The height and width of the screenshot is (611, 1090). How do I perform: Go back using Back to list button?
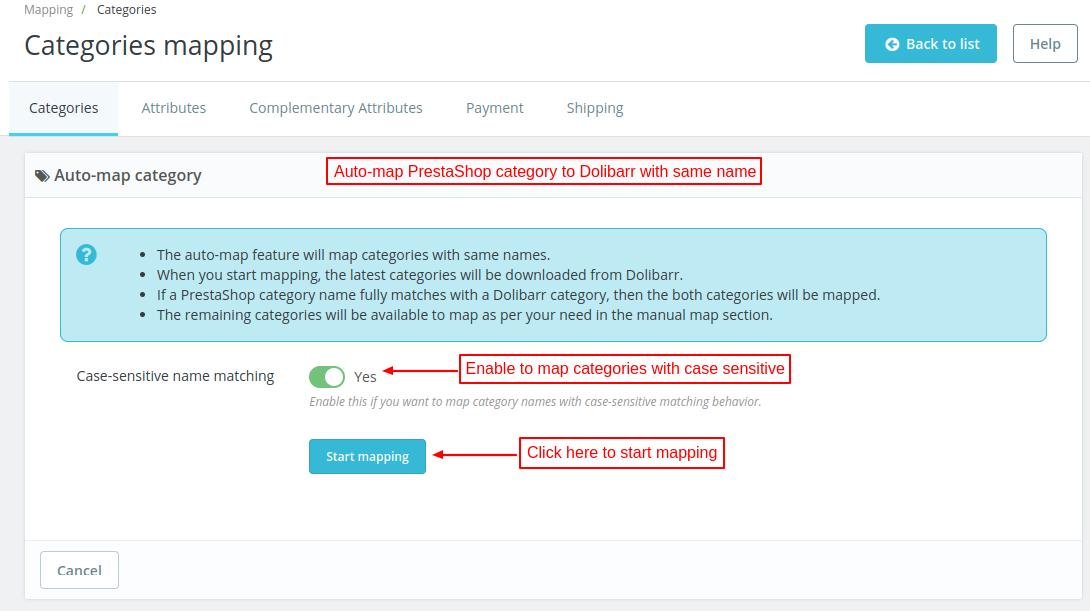pyautogui.click(x=931, y=44)
